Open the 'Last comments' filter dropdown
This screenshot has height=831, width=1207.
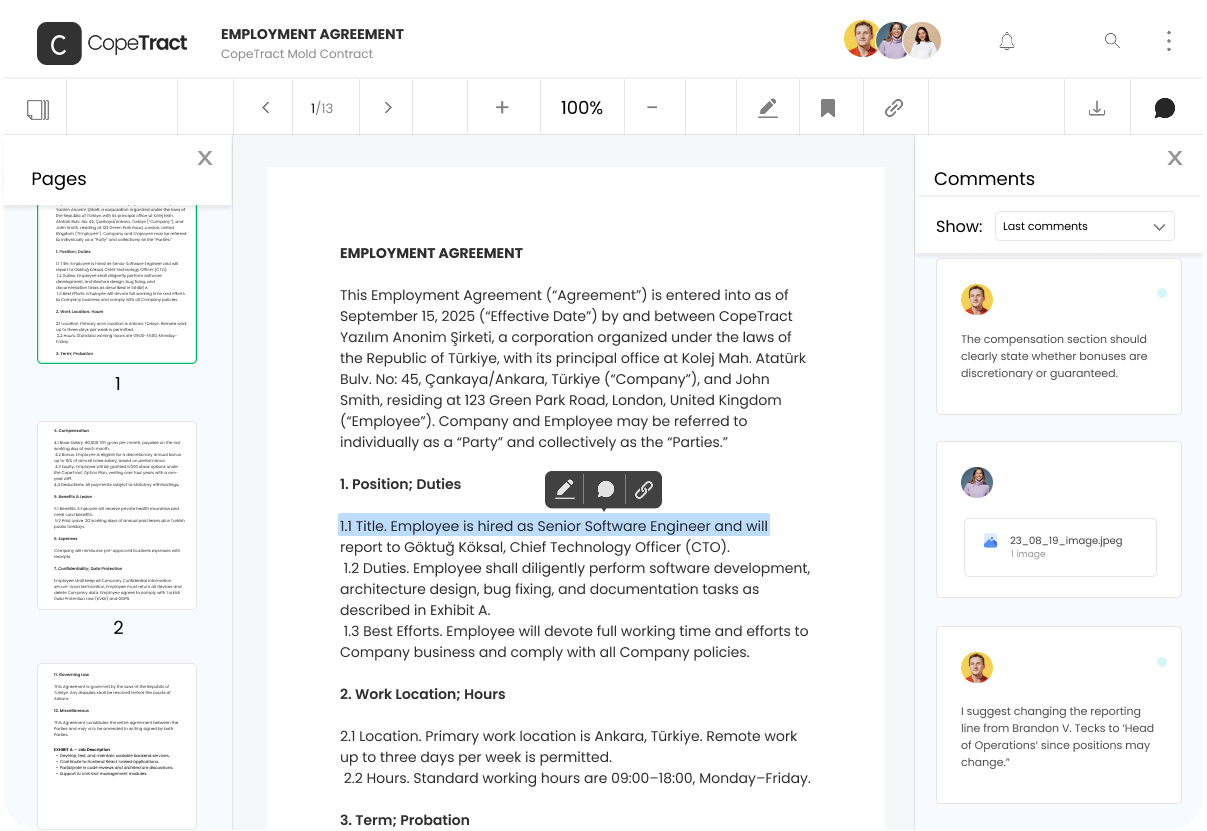click(1084, 226)
